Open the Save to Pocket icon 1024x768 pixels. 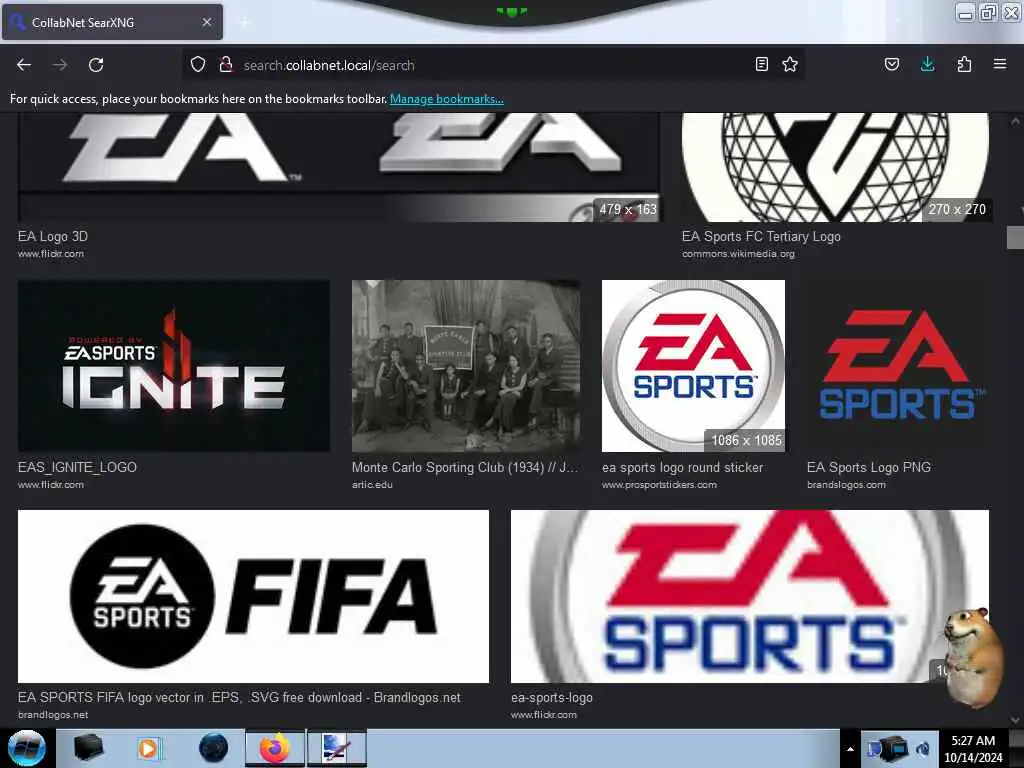point(892,64)
